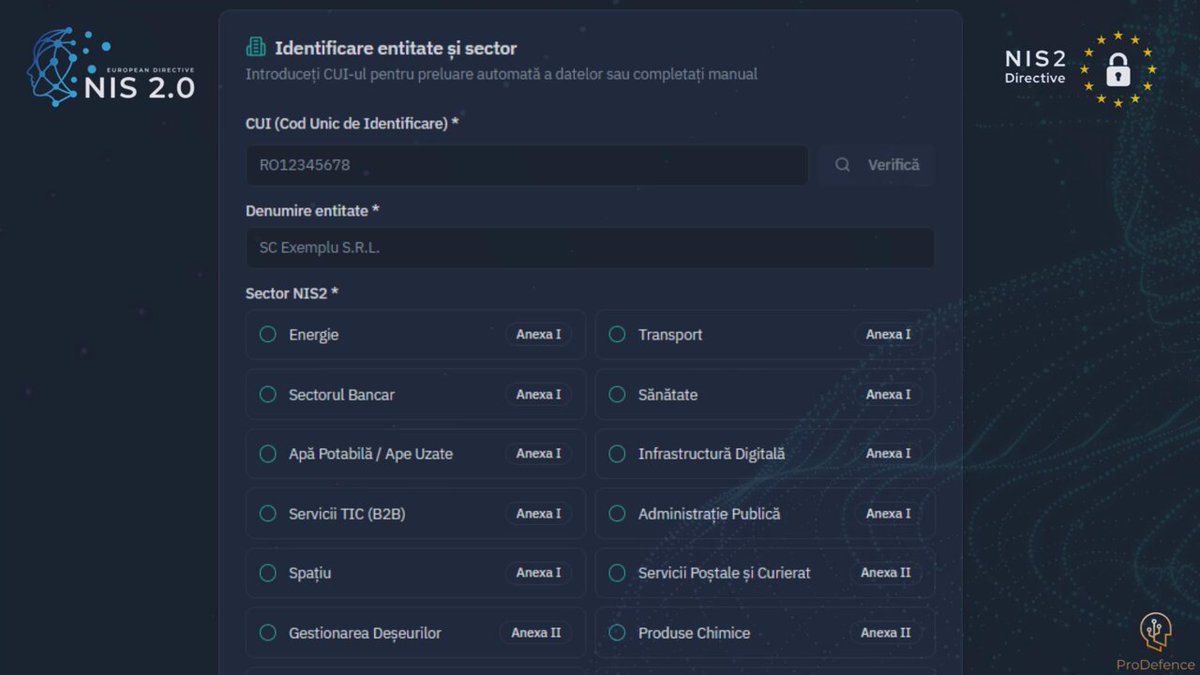Select the Sănătate sector
The width and height of the screenshot is (1200, 675).
point(765,394)
